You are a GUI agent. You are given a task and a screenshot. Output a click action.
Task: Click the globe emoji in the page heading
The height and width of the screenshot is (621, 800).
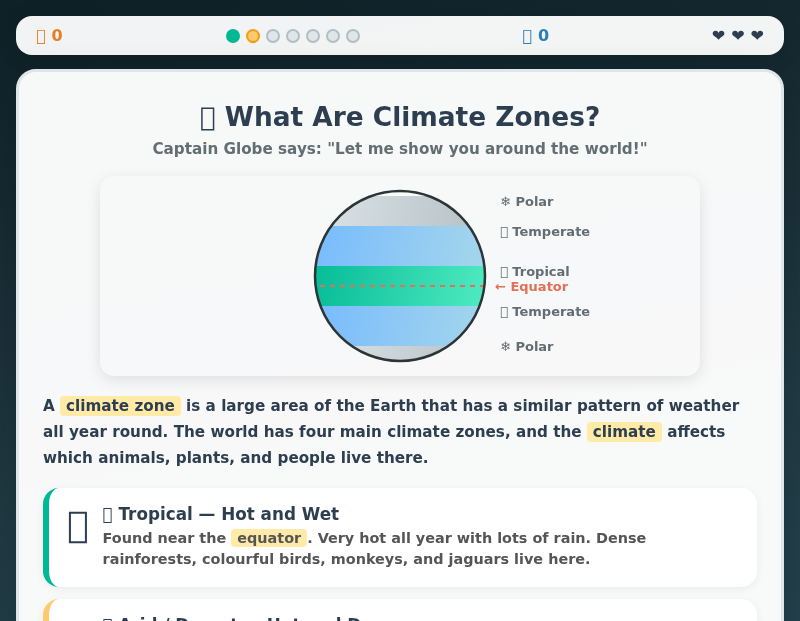tap(207, 116)
